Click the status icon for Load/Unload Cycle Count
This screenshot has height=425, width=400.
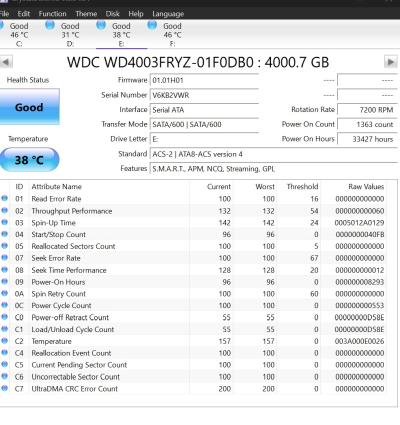5,329
